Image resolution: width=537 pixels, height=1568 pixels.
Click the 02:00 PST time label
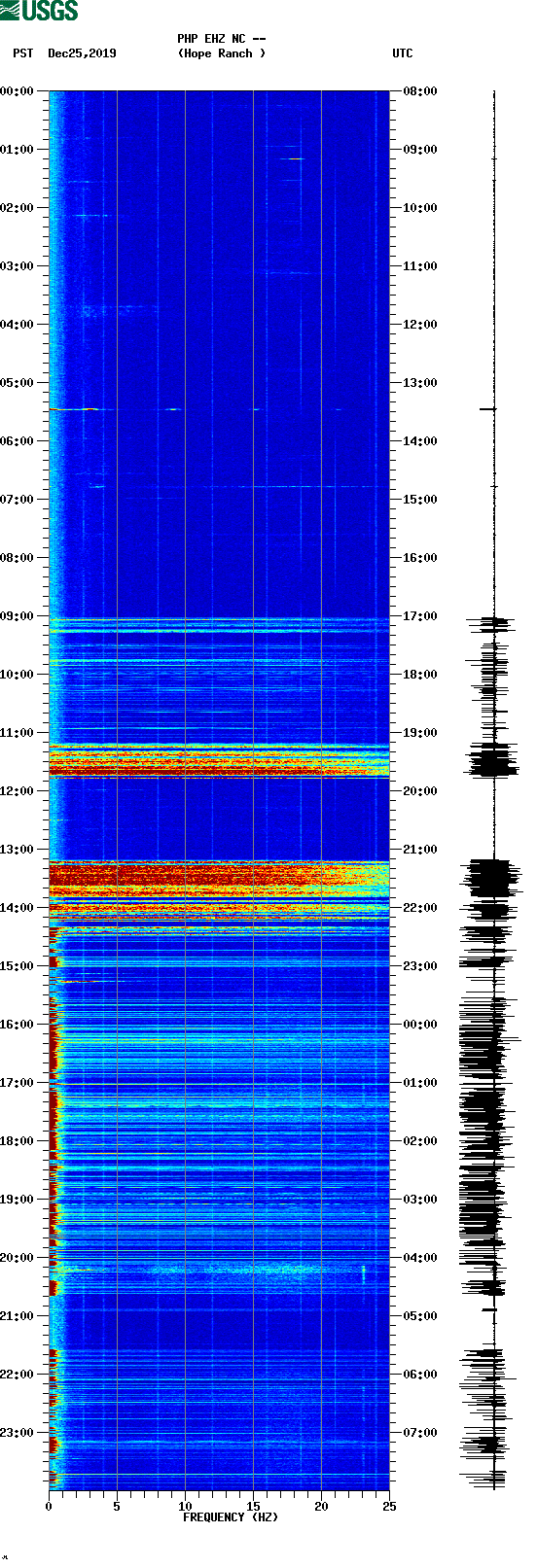click(18, 208)
